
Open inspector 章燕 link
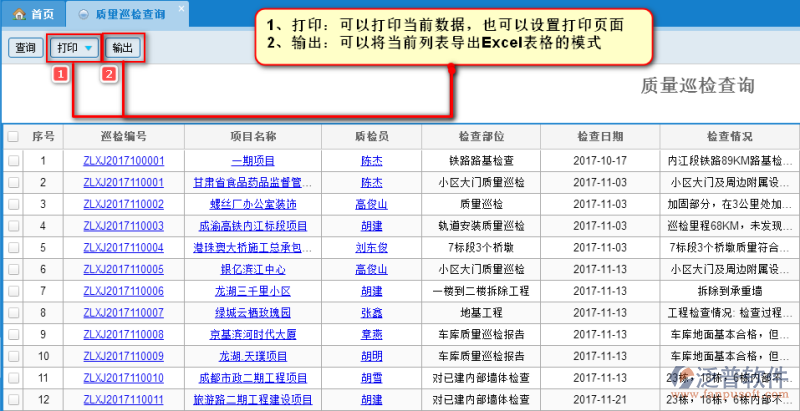point(371,335)
